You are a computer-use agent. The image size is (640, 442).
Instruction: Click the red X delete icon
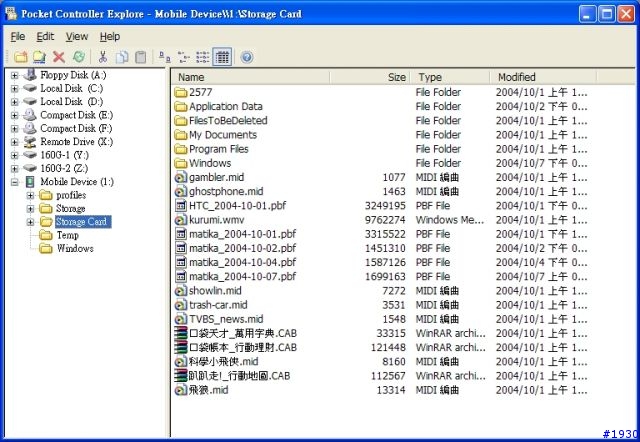[59, 57]
